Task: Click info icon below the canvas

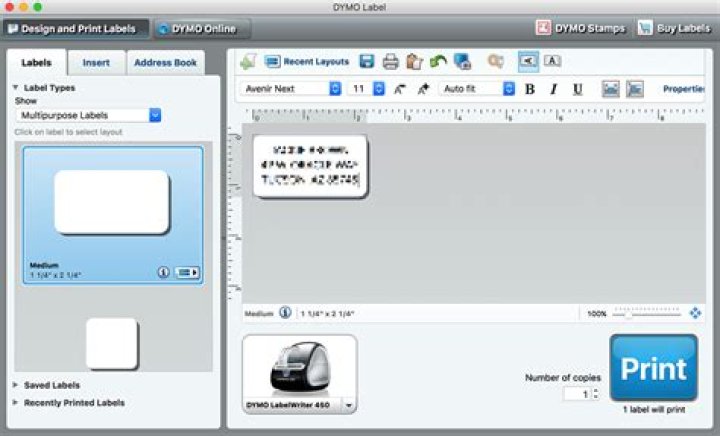Action: (285, 313)
